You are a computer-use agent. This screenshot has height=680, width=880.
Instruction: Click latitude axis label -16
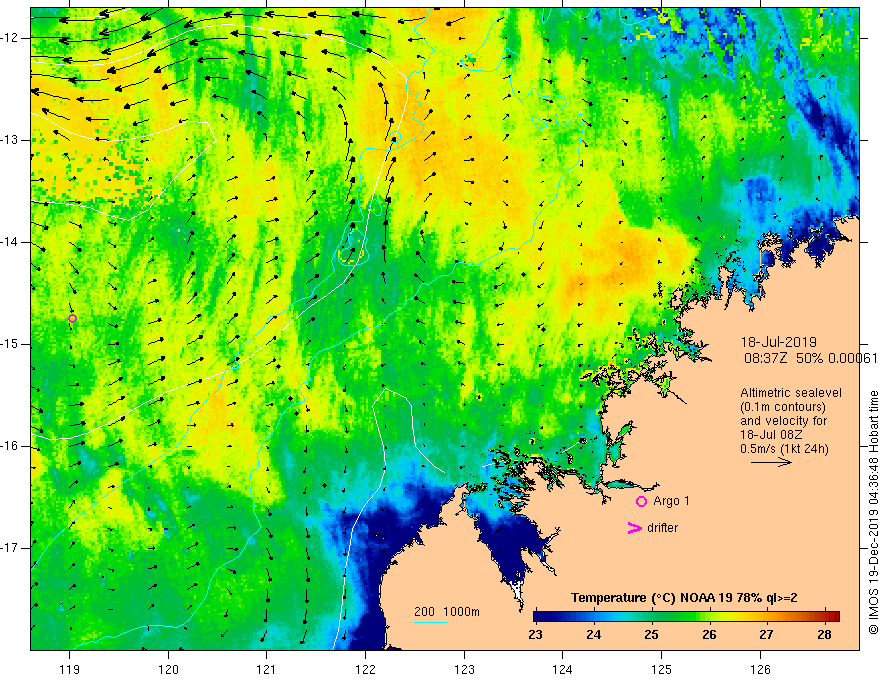pos(11,446)
